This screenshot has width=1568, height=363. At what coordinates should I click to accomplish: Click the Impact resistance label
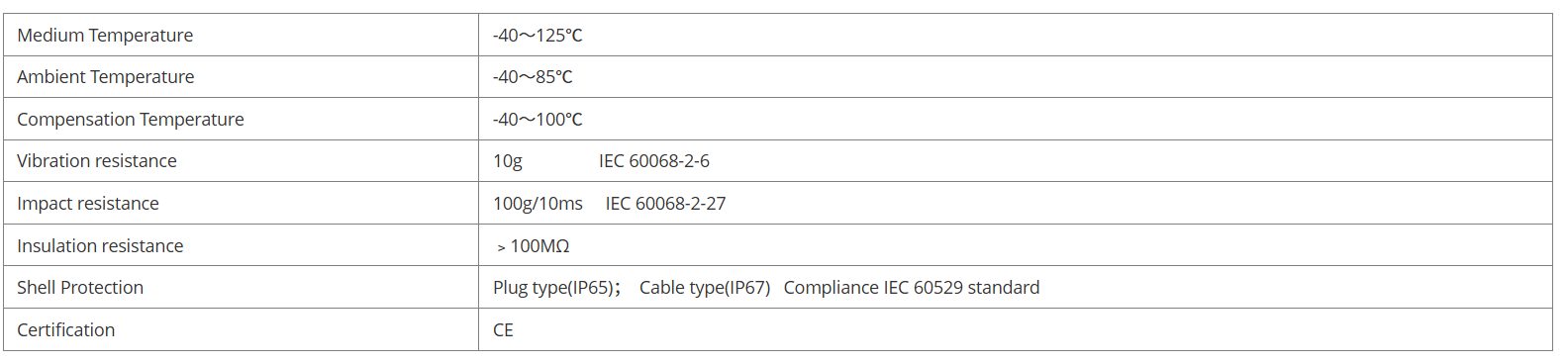[88, 203]
